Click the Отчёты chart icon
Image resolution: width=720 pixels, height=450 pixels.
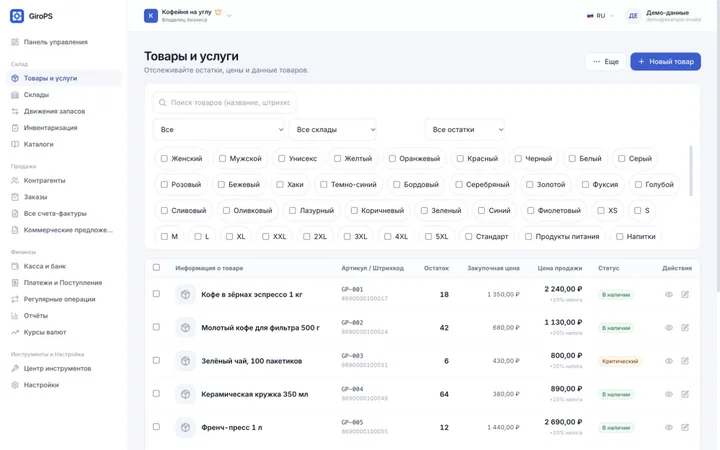tap(15, 316)
